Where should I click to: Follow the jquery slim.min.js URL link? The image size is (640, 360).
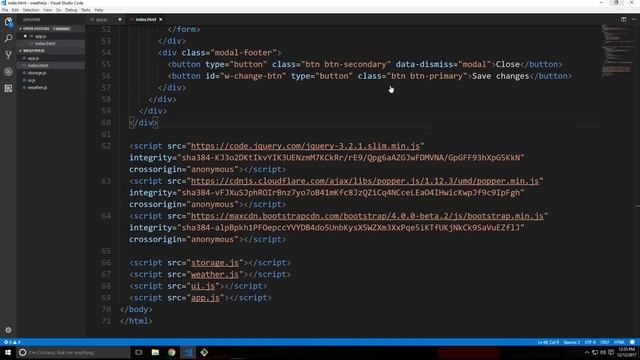coord(305,146)
